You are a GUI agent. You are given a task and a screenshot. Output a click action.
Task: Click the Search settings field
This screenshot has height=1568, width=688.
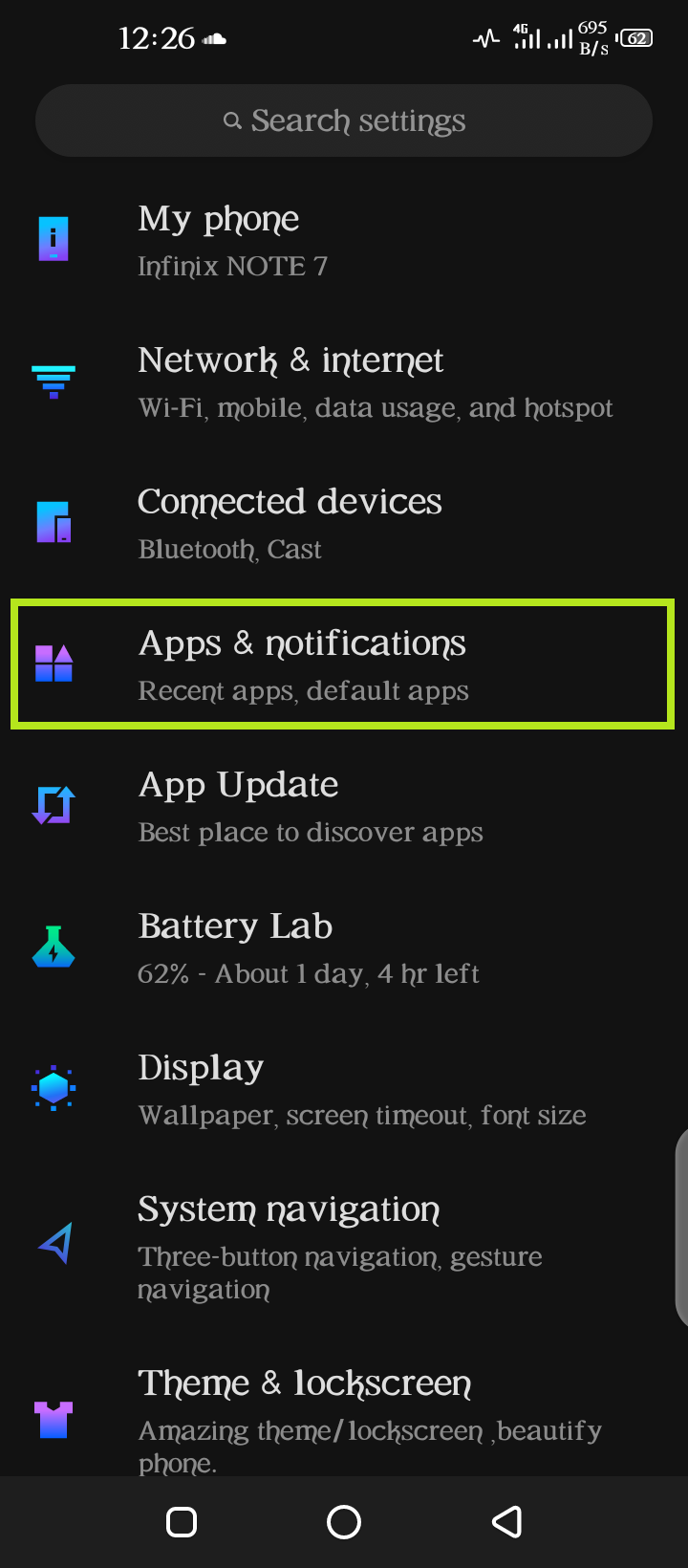344,120
